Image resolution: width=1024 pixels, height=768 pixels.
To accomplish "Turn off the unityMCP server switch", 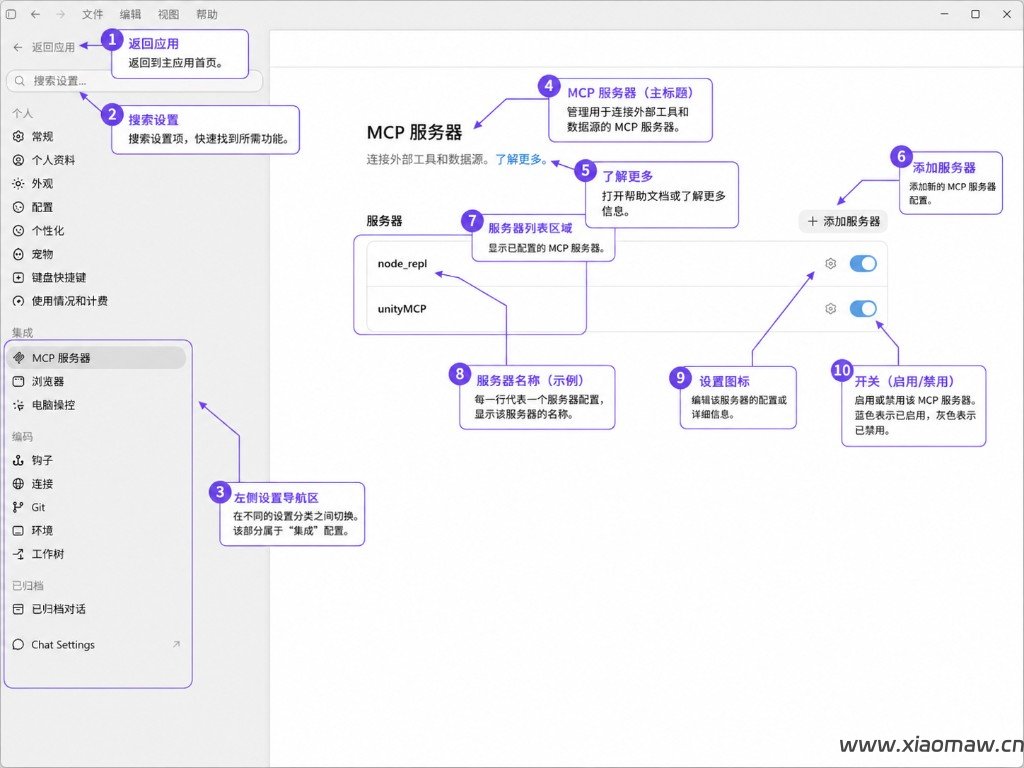I will [x=863, y=309].
